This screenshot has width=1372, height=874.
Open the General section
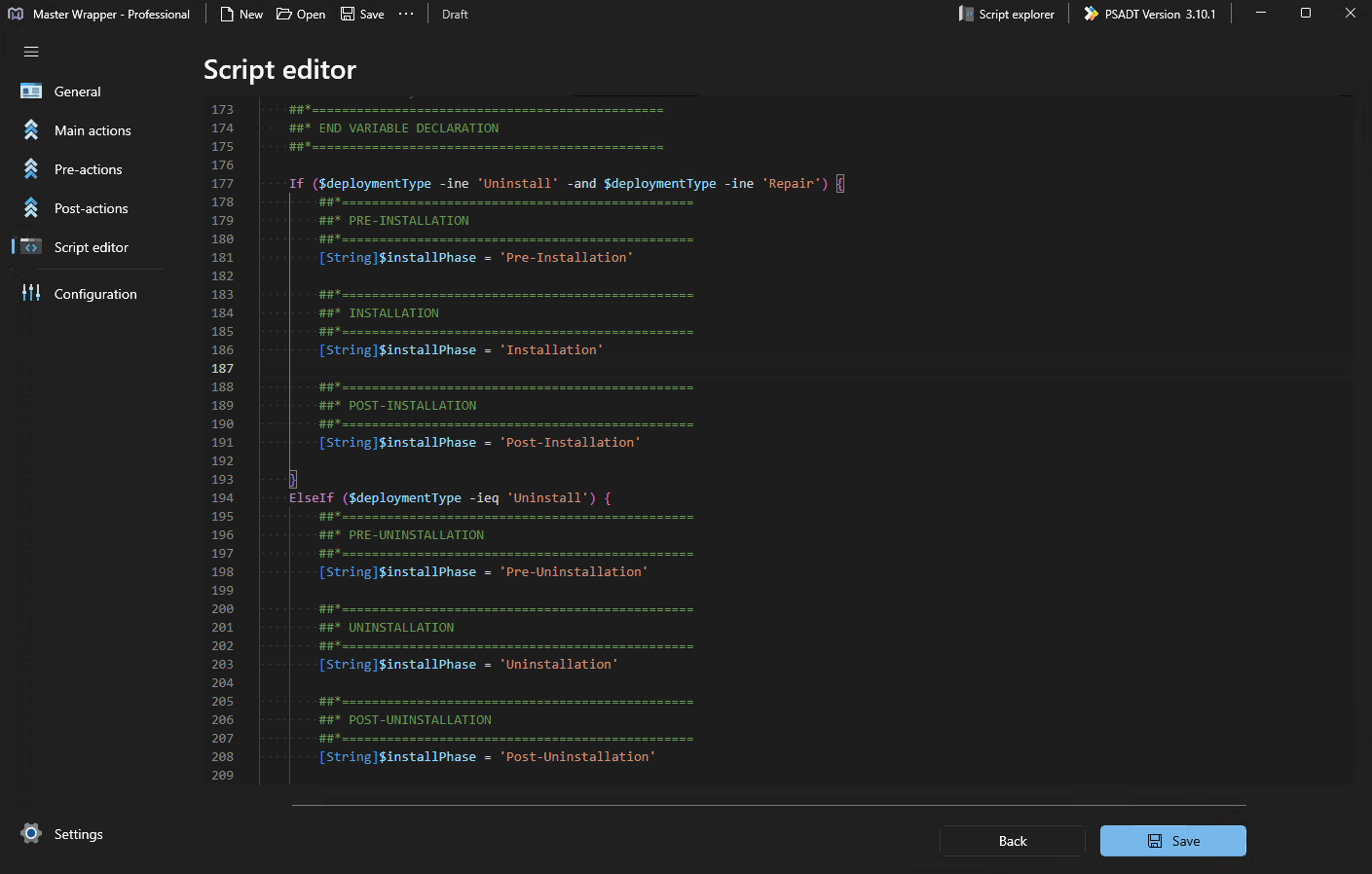[86, 91]
